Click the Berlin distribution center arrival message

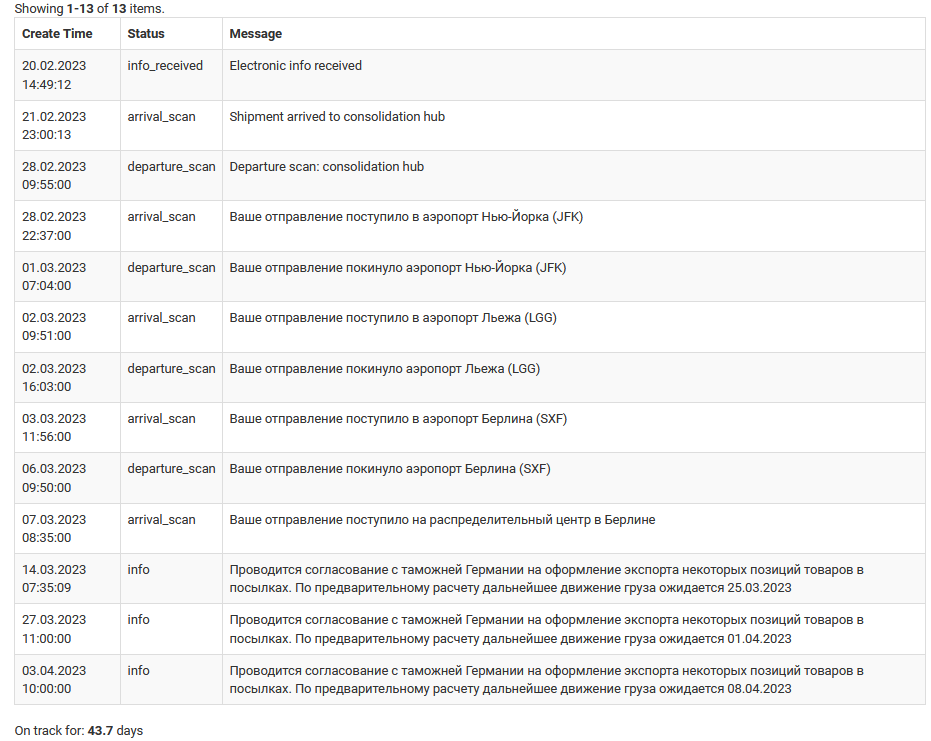coord(442,520)
